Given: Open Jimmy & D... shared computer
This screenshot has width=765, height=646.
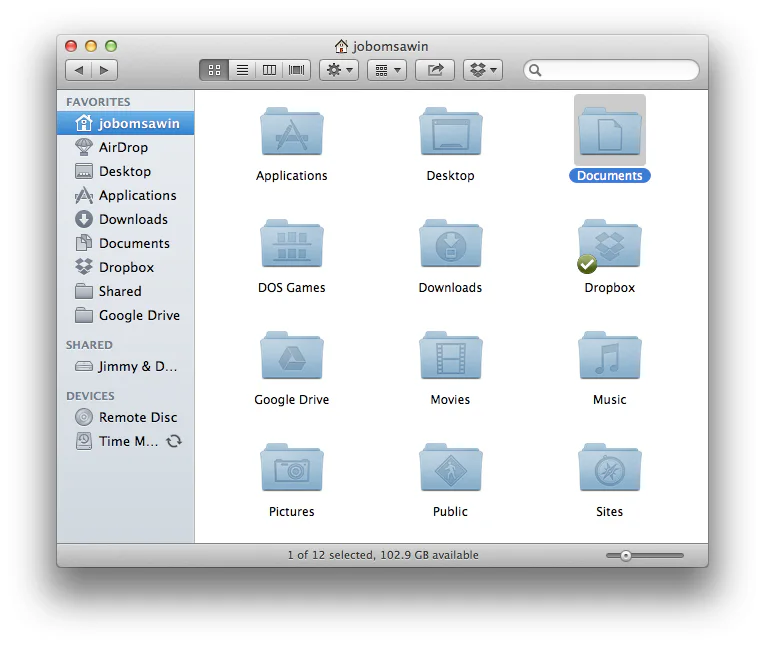Looking at the screenshot, I should pyautogui.click(x=125, y=366).
